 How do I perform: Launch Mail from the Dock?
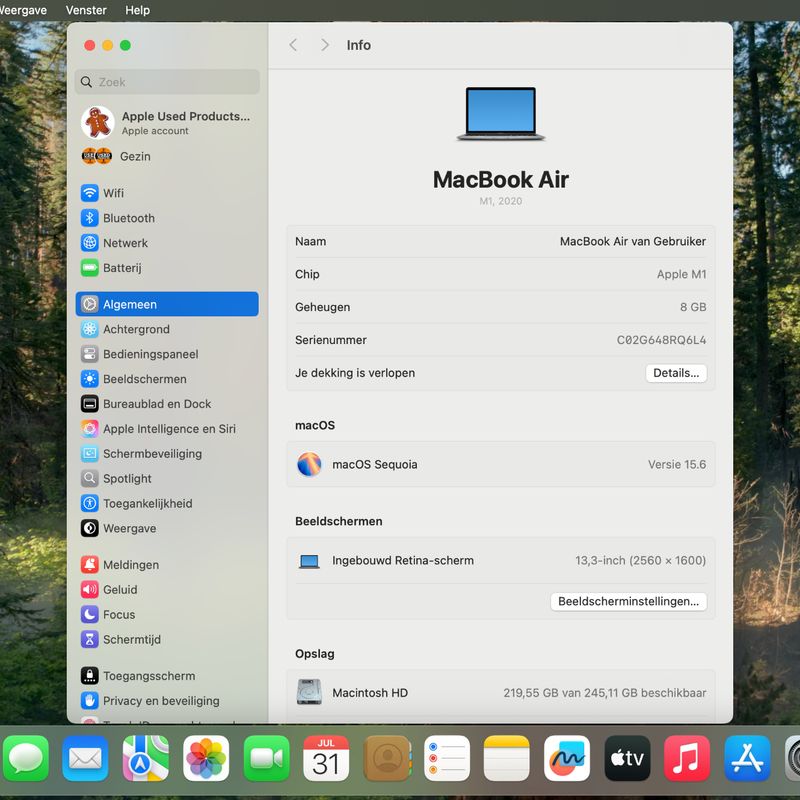tap(85, 759)
